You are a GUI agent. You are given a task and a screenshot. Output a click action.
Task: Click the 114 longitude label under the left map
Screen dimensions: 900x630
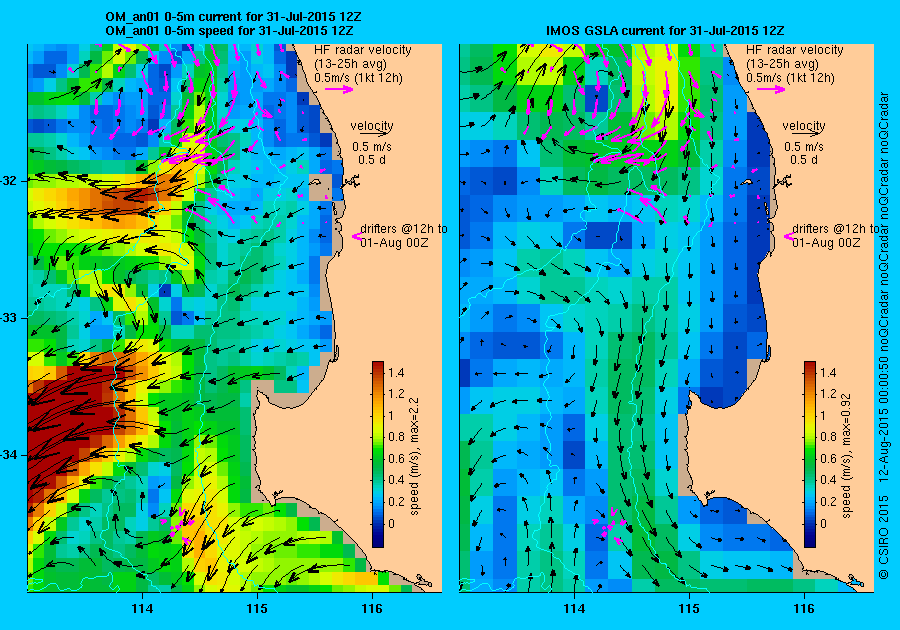(x=142, y=609)
